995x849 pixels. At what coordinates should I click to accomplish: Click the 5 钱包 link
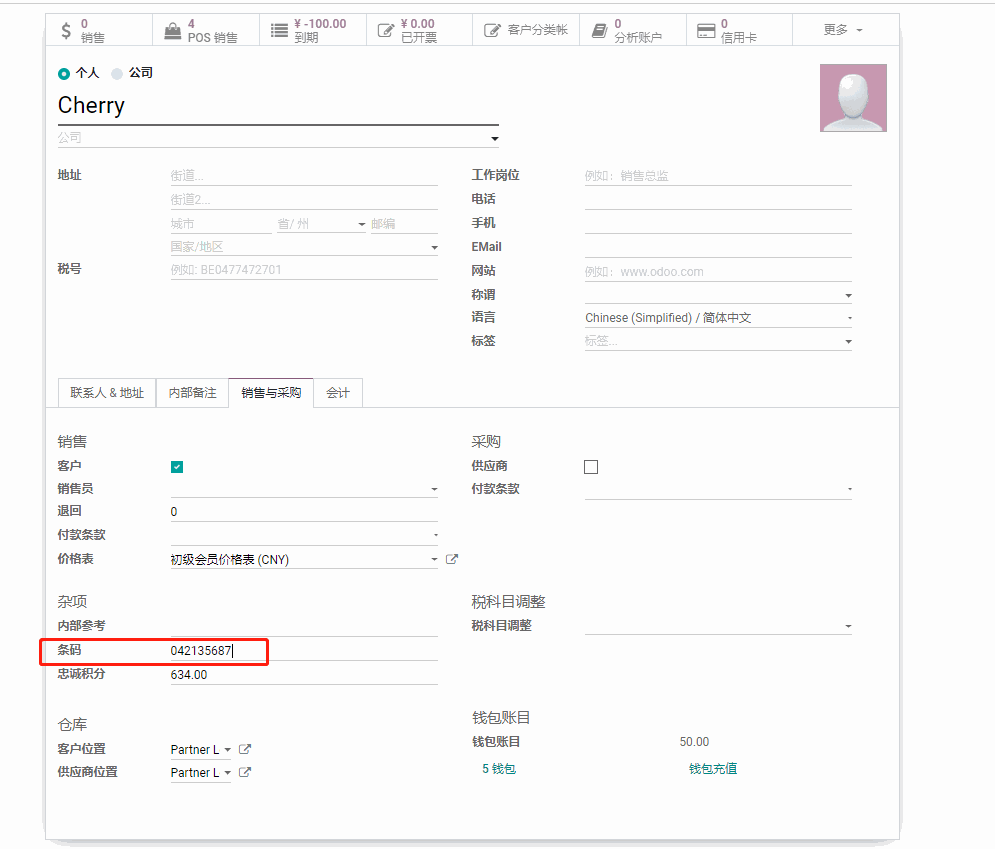(499, 769)
